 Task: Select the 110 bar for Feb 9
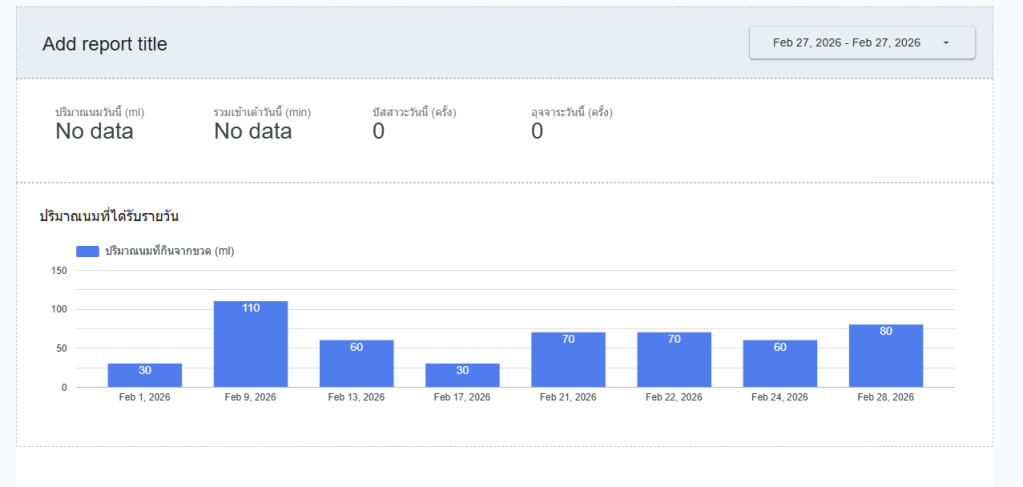(251, 344)
